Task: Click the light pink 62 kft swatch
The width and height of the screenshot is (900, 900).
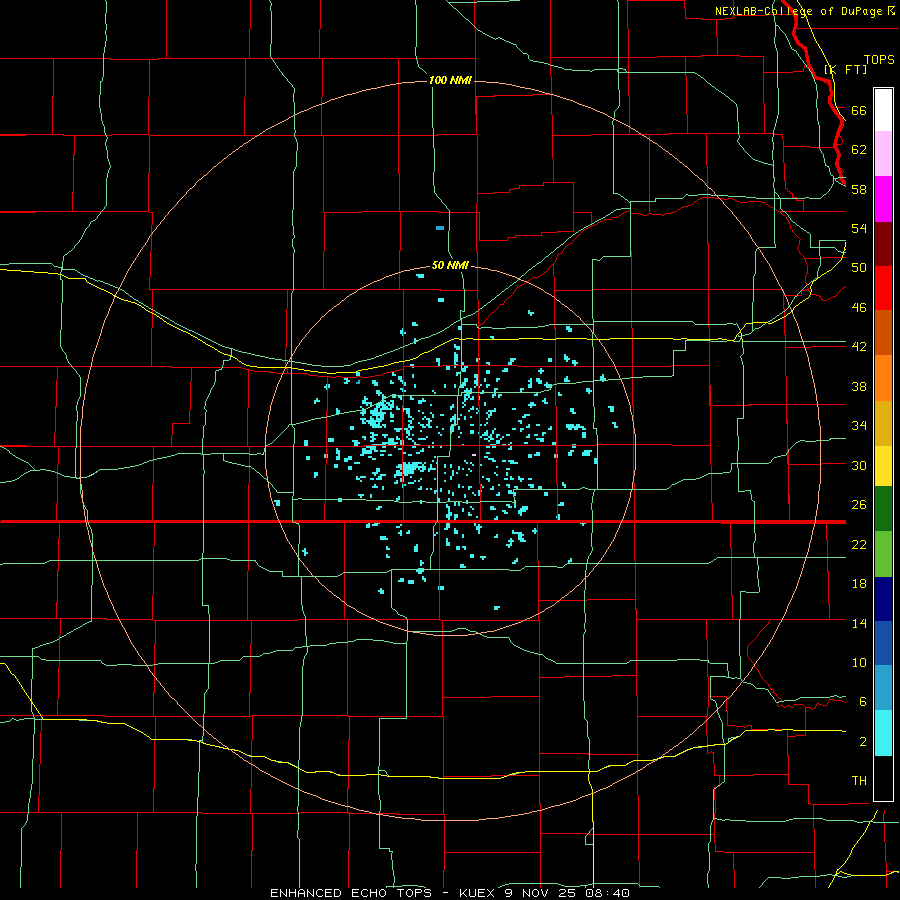Action: (883, 153)
